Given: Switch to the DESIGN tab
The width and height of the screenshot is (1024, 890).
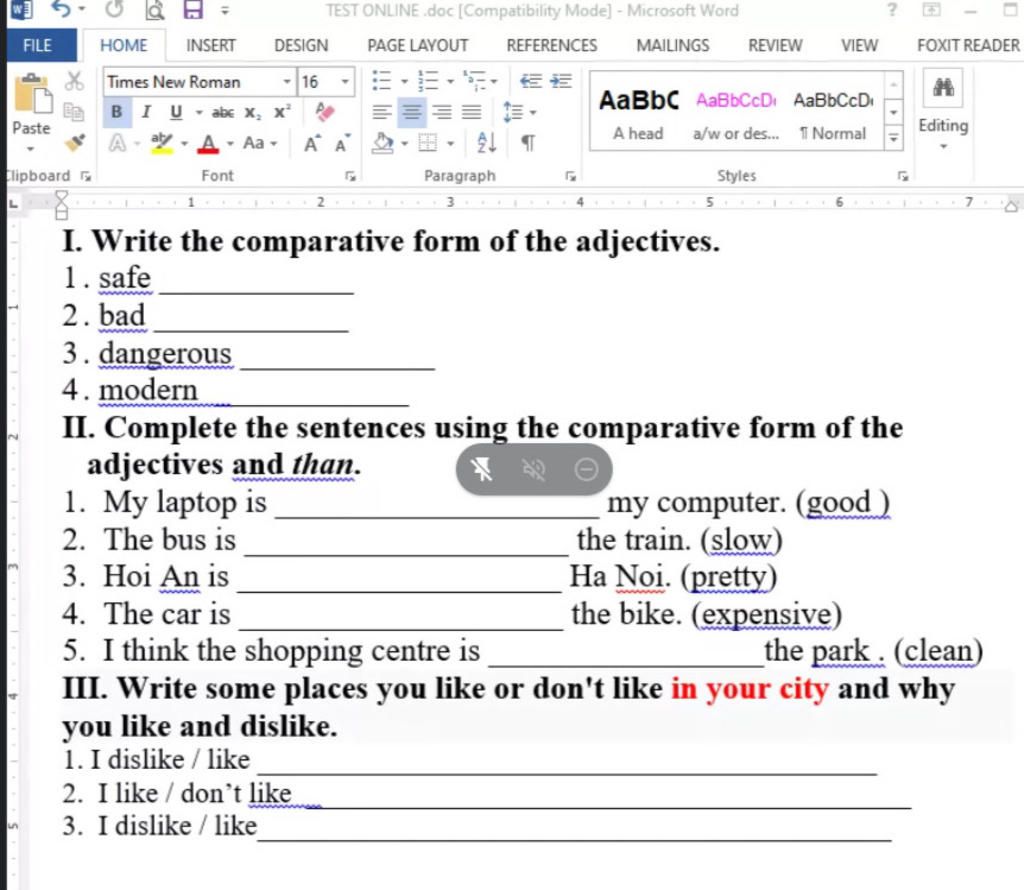Looking at the screenshot, I should pyautogui.click(x=301, y=45).
